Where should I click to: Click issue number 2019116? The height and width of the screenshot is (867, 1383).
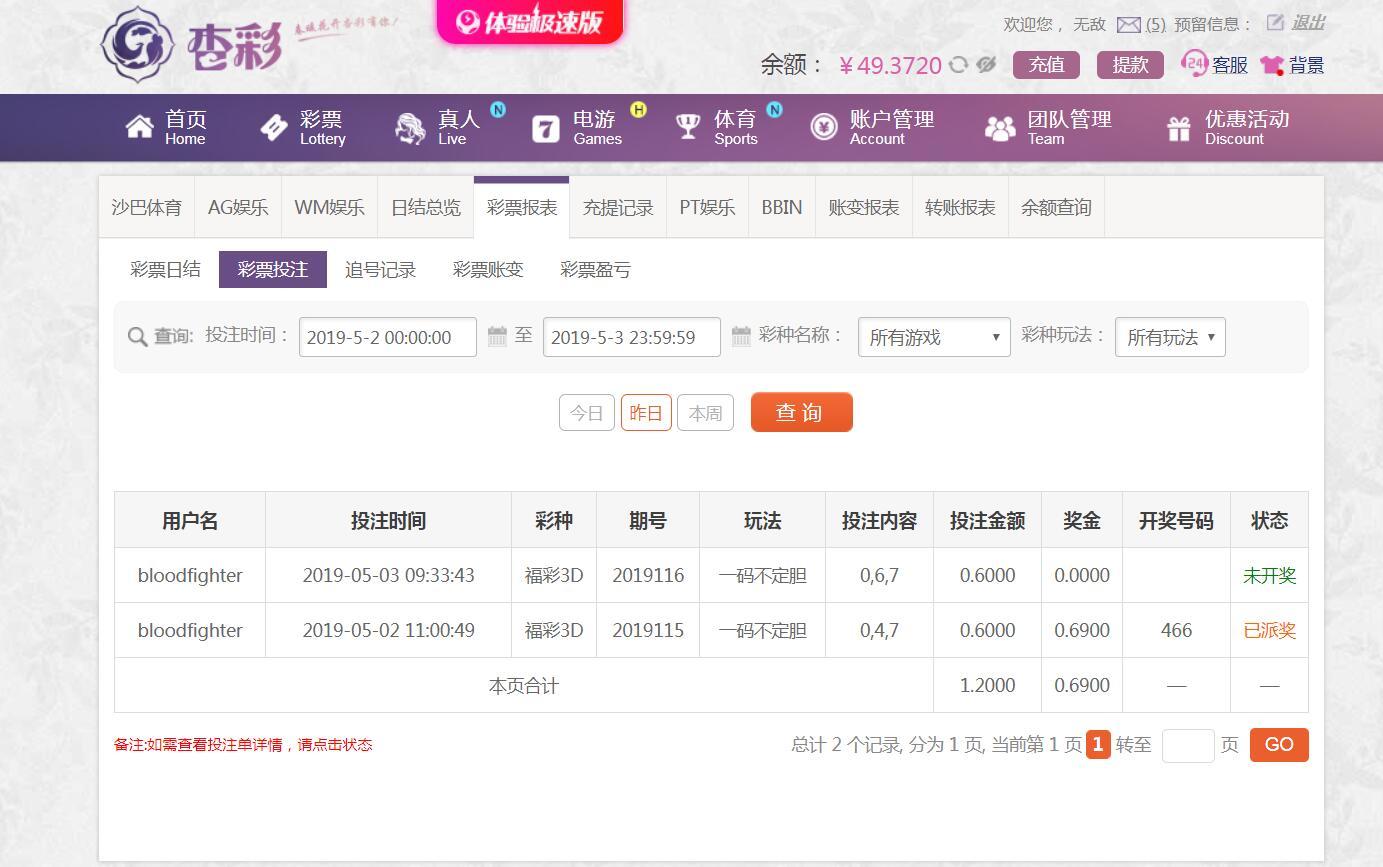pyautogui.click(x=648, y=576)
